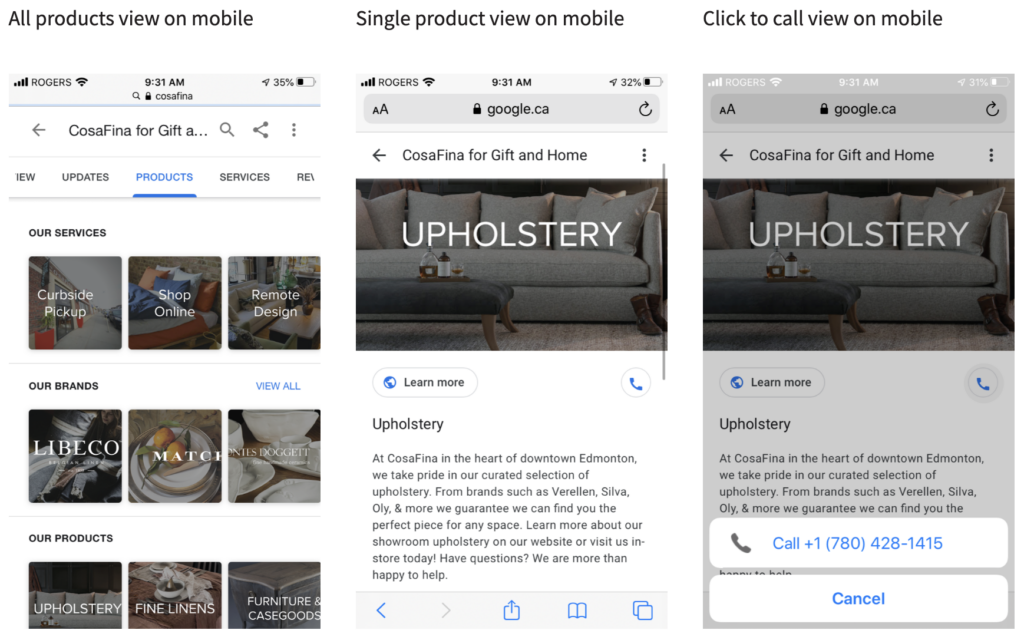The image size is (1024, 640).
Task: Open the three-dot menu in single product view
Action: coord(644,155)
